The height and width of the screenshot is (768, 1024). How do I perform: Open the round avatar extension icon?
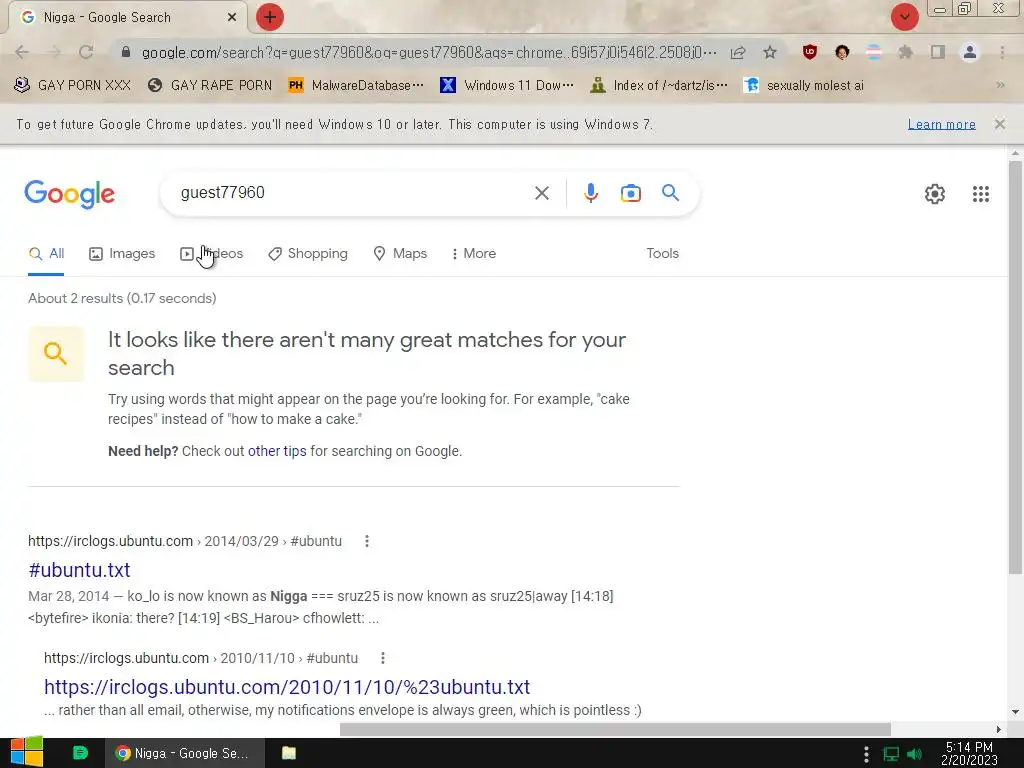pos(842,52)
